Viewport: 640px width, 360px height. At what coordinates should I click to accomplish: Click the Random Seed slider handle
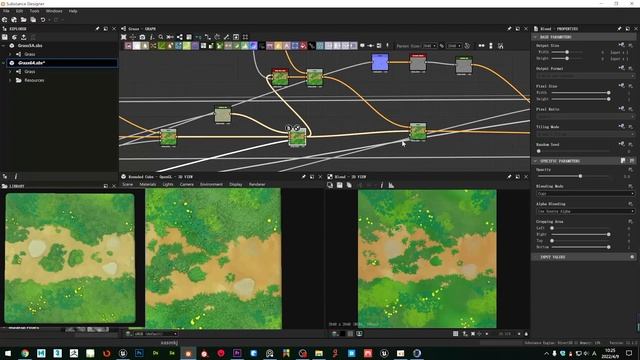tap(539, 151)
